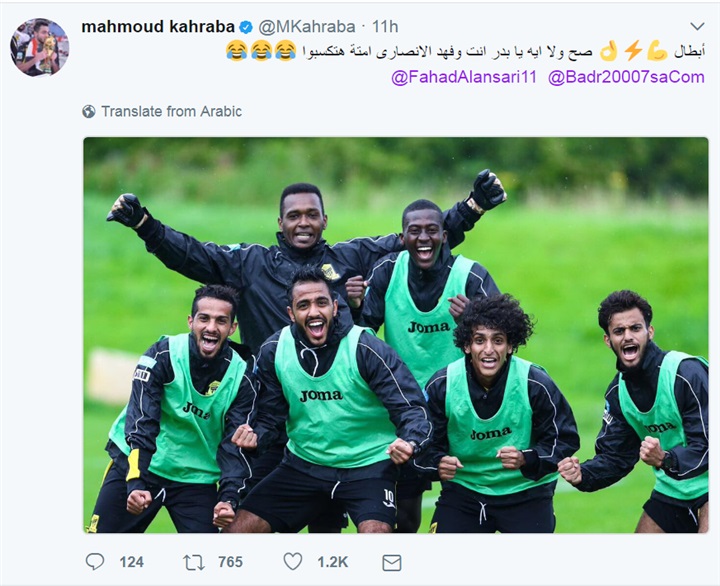
Task: Like the tweet with heart icon
Action: coord(292,561)
